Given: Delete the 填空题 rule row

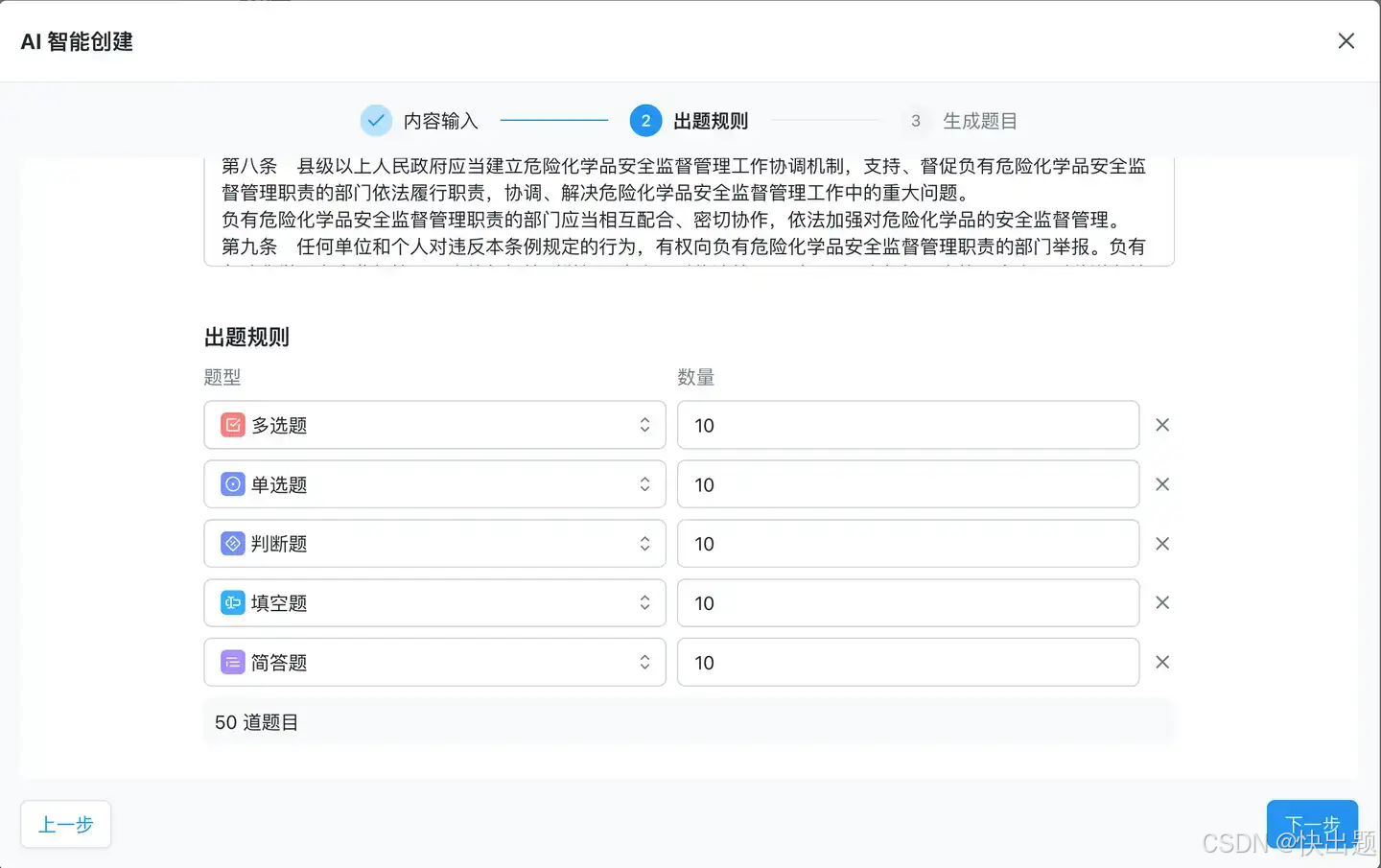Looking at the screenshot, I should point(1162,602).
